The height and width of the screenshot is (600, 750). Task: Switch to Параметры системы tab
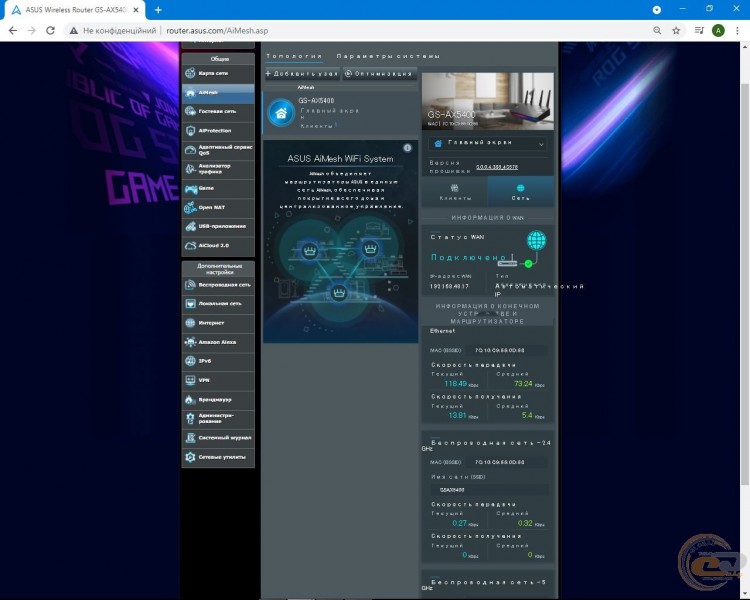tap(388, 56)
